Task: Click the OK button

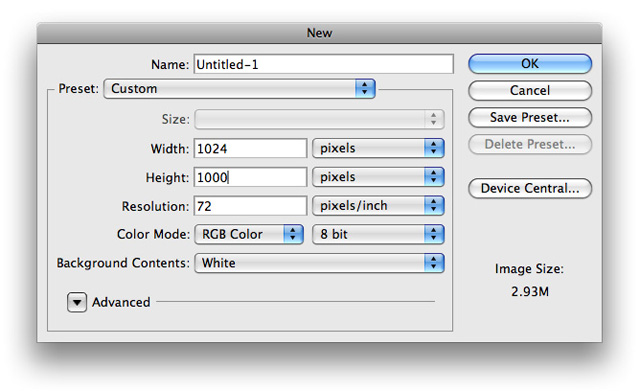Action: 530,64
